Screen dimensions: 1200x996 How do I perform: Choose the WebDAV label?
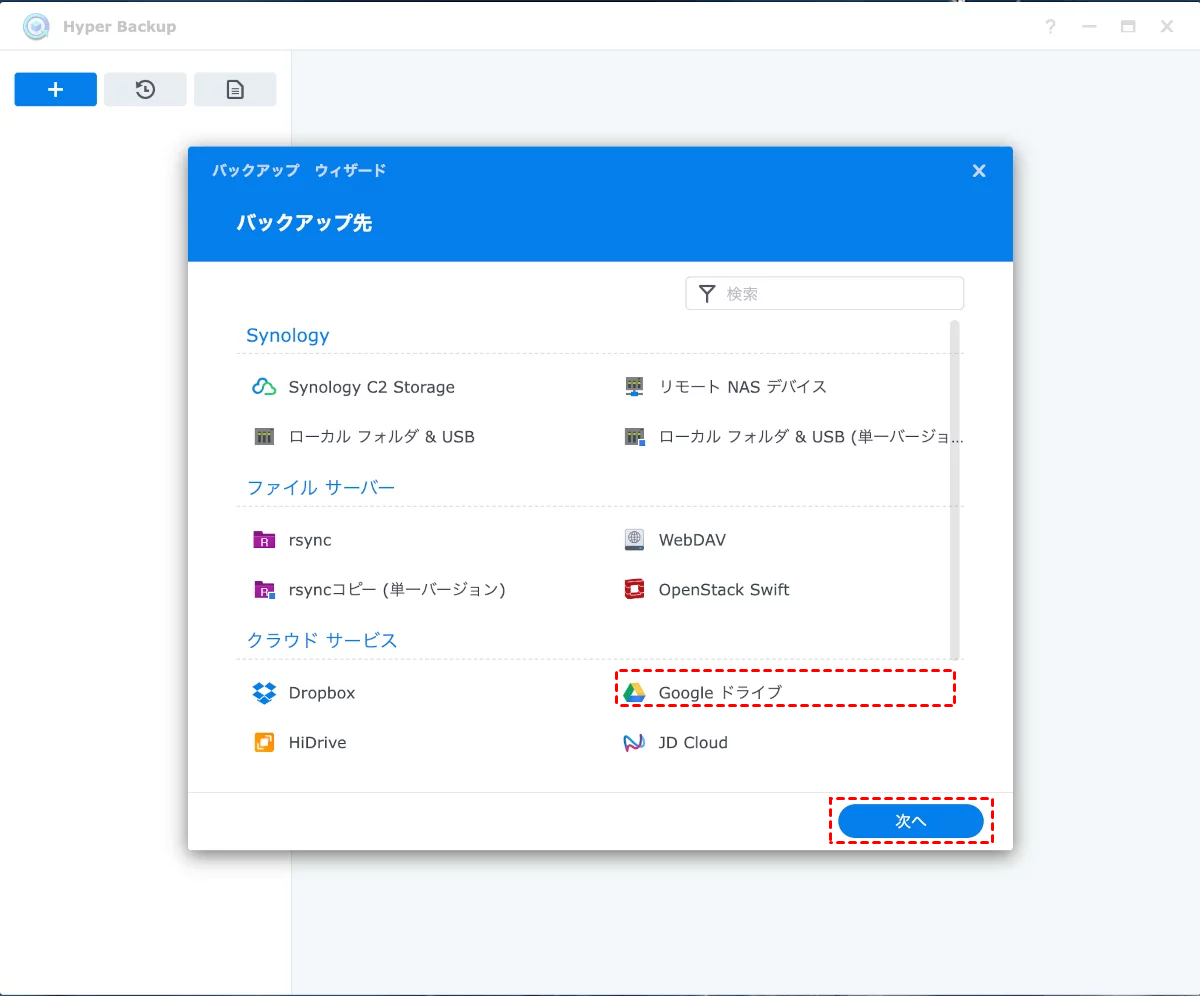(692, 540)
